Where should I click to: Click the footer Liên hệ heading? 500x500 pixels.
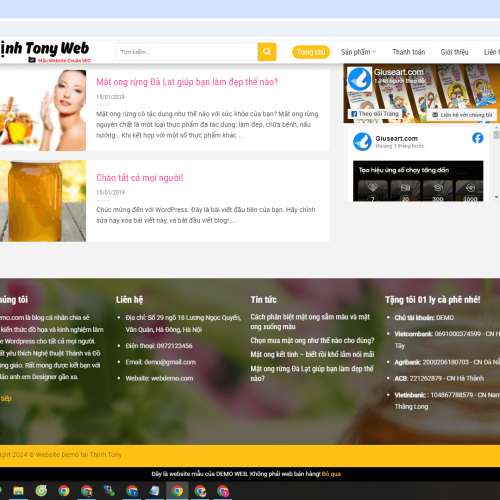pyautogui.click(x=129, y=300)
